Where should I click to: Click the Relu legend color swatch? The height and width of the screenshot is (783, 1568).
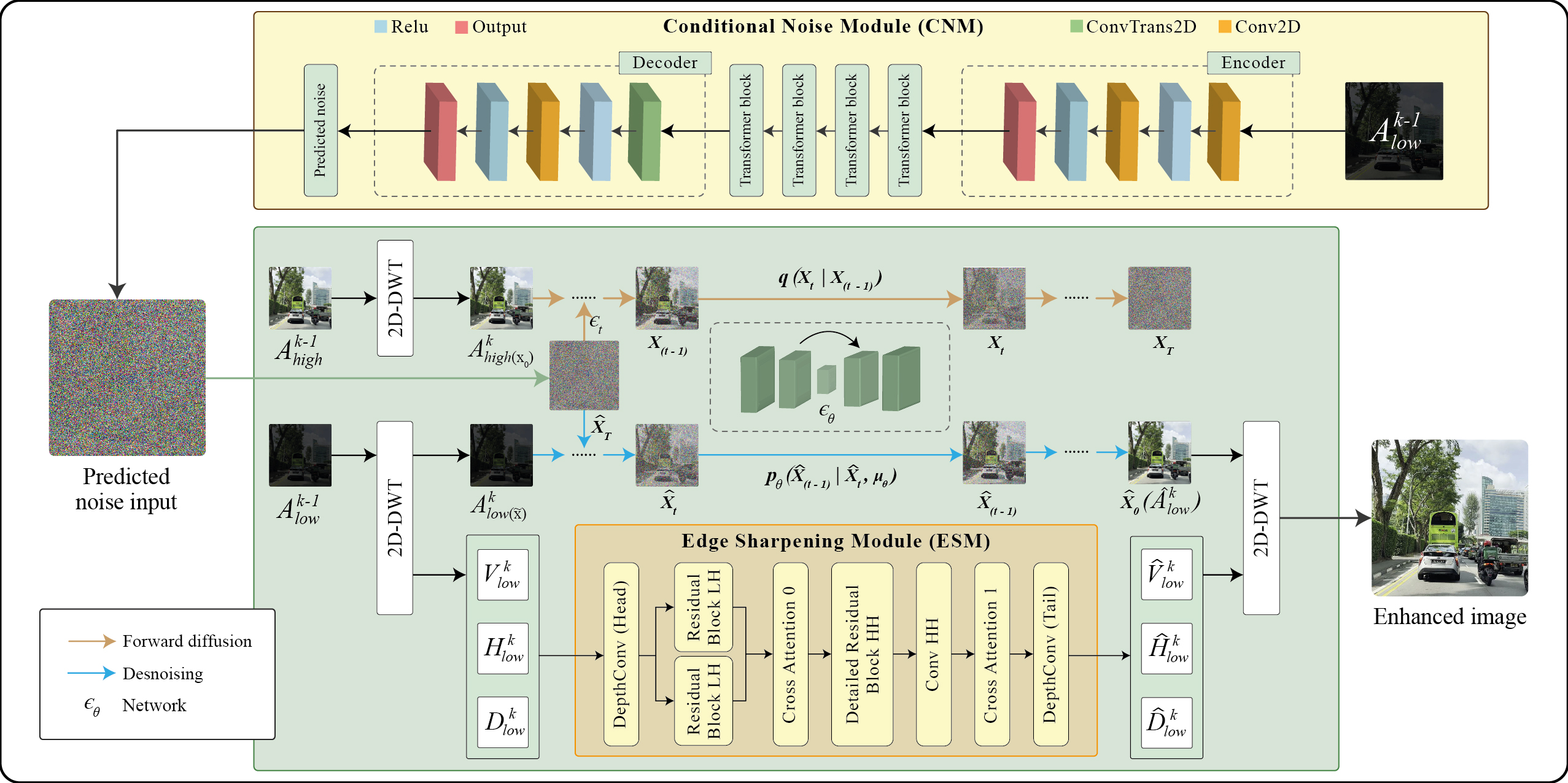[x=381, y=27]
